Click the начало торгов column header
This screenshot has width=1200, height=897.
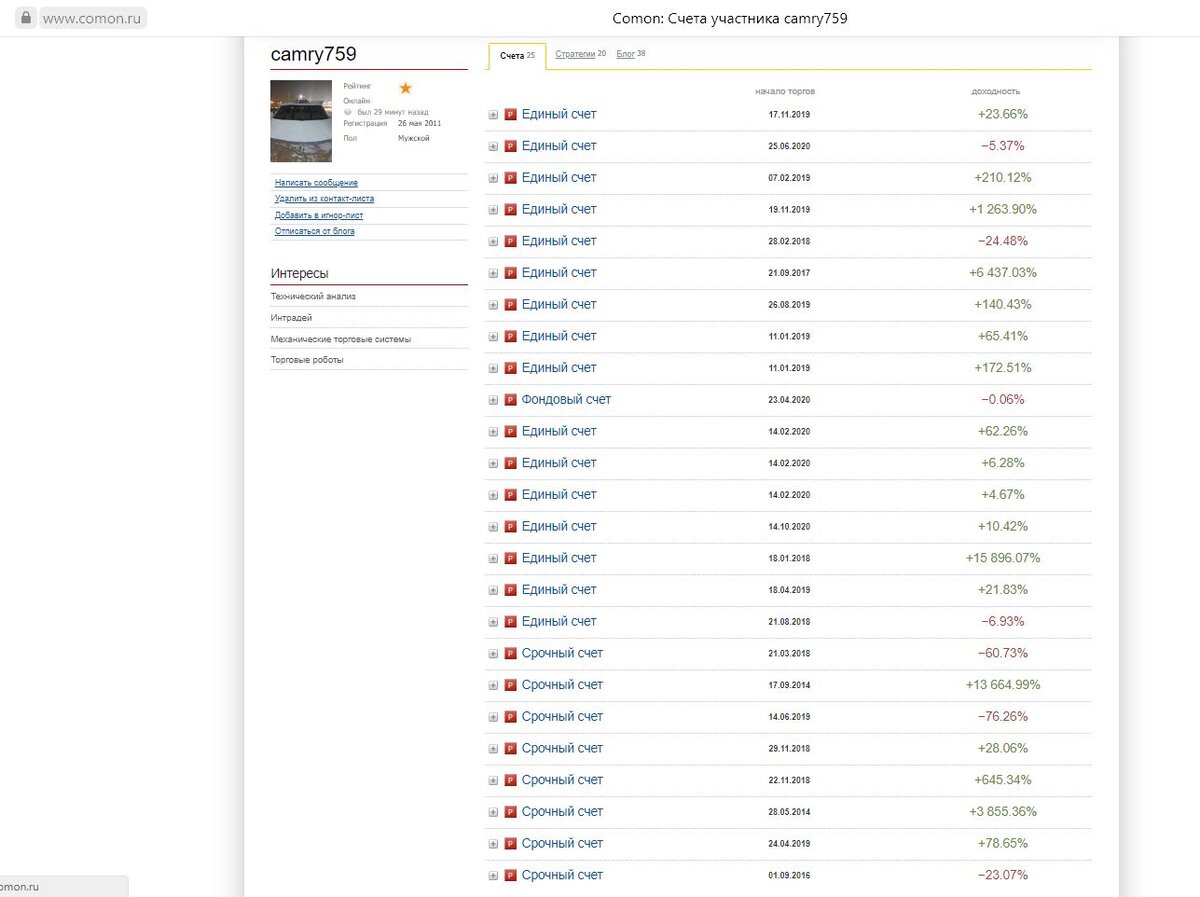pyautogui.click(x=785, y=91)
